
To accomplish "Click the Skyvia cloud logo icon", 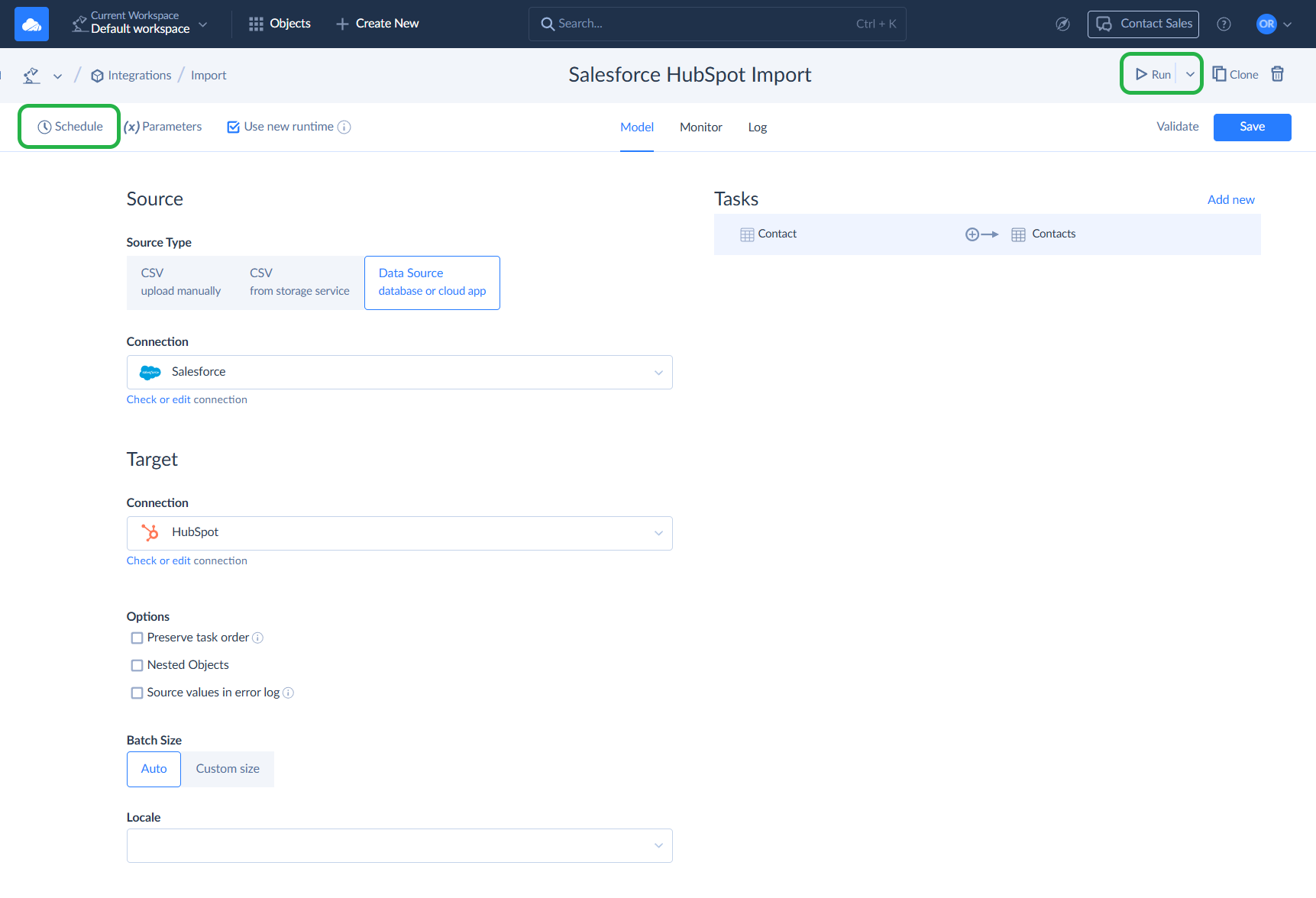I will pos(31,24).
